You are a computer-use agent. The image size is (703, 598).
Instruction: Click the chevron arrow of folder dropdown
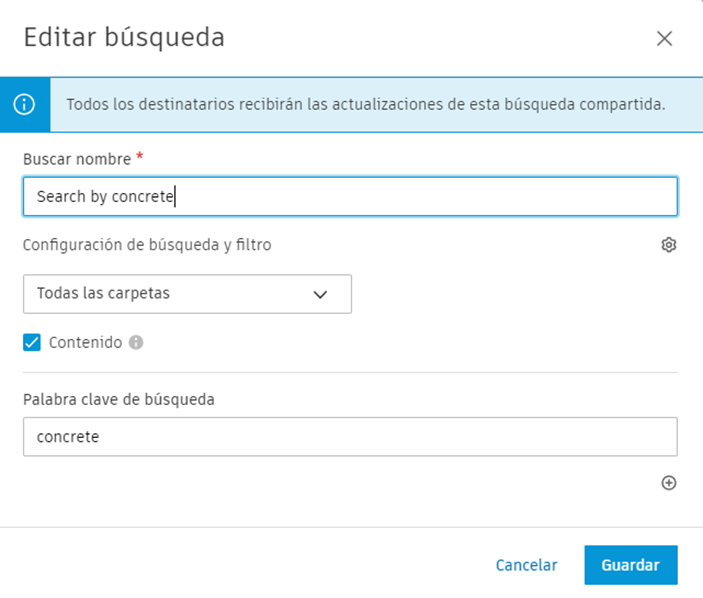click(320, 294)
